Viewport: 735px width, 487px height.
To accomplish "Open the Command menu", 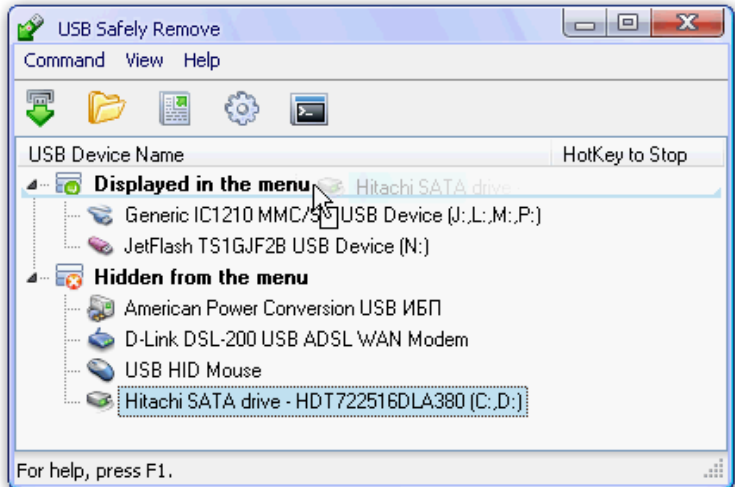I will [64, 60].
